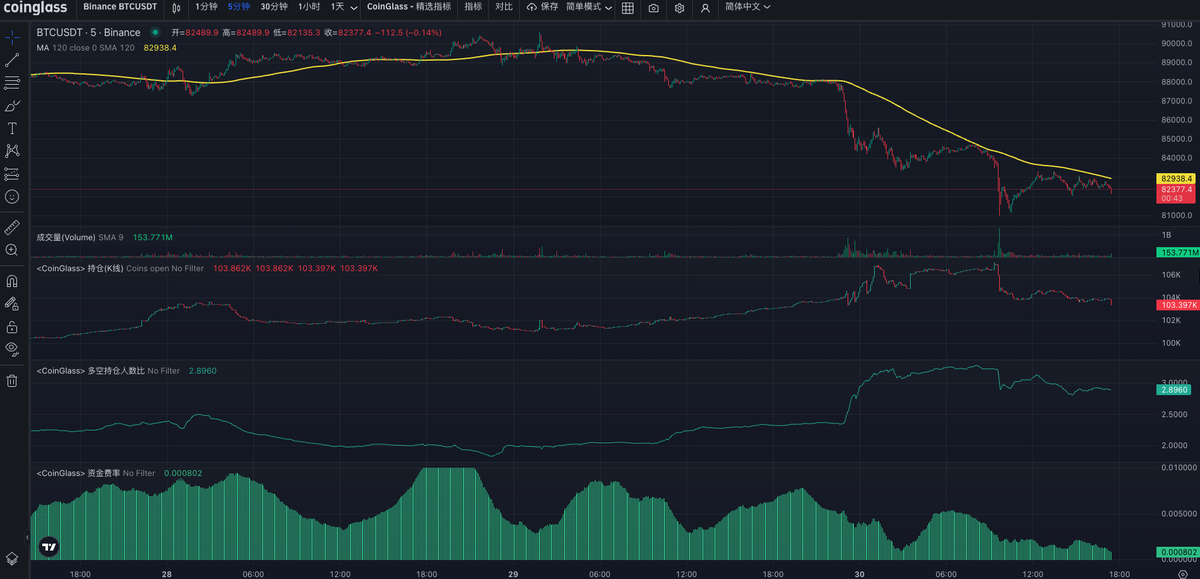Viewport: 1200px width, 579px height.
Task: Expand the 简单模式 dropdown
Action: (588, 6)
